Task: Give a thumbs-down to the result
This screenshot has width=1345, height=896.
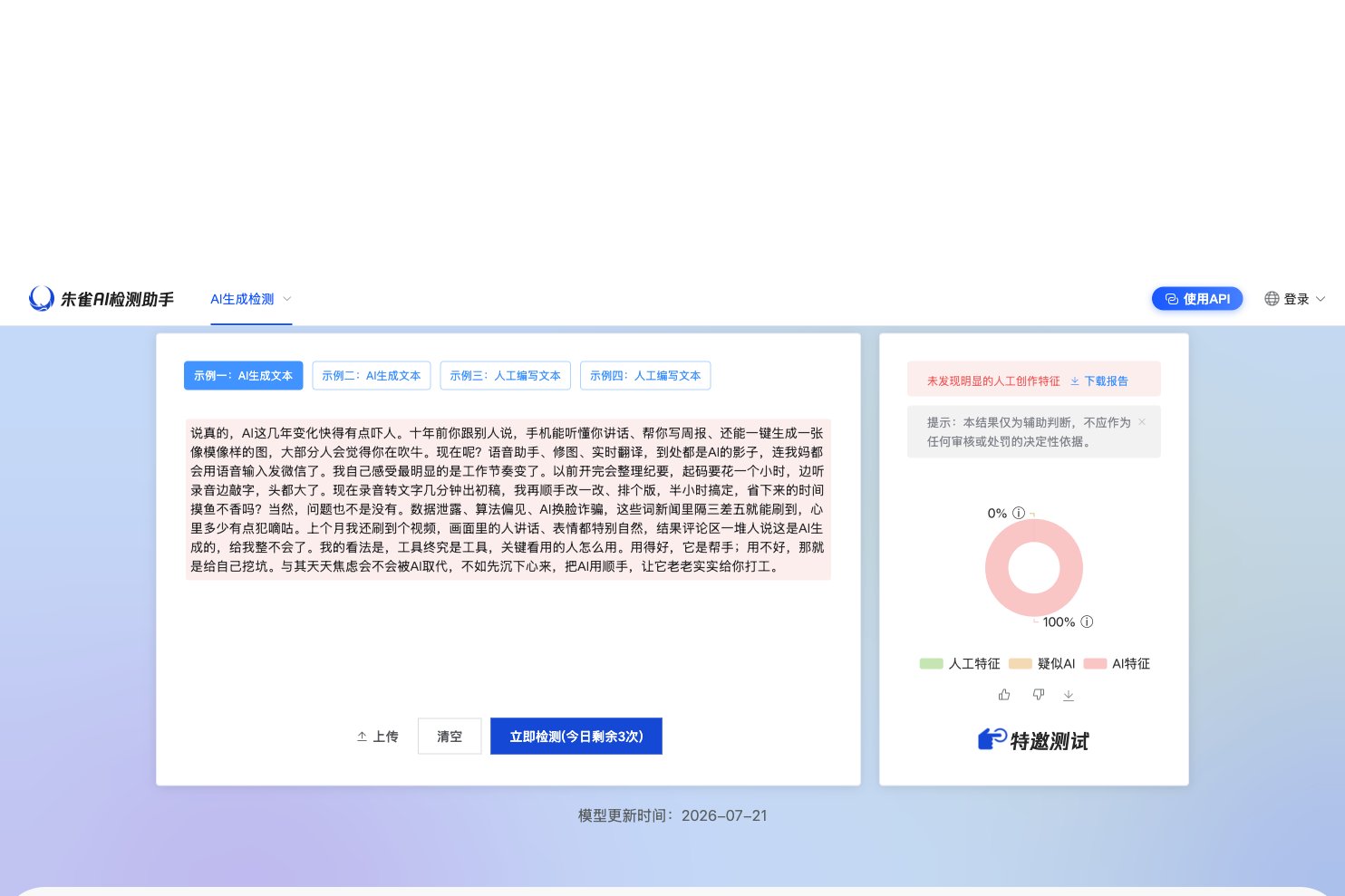Action: (x=1039, y=695)
